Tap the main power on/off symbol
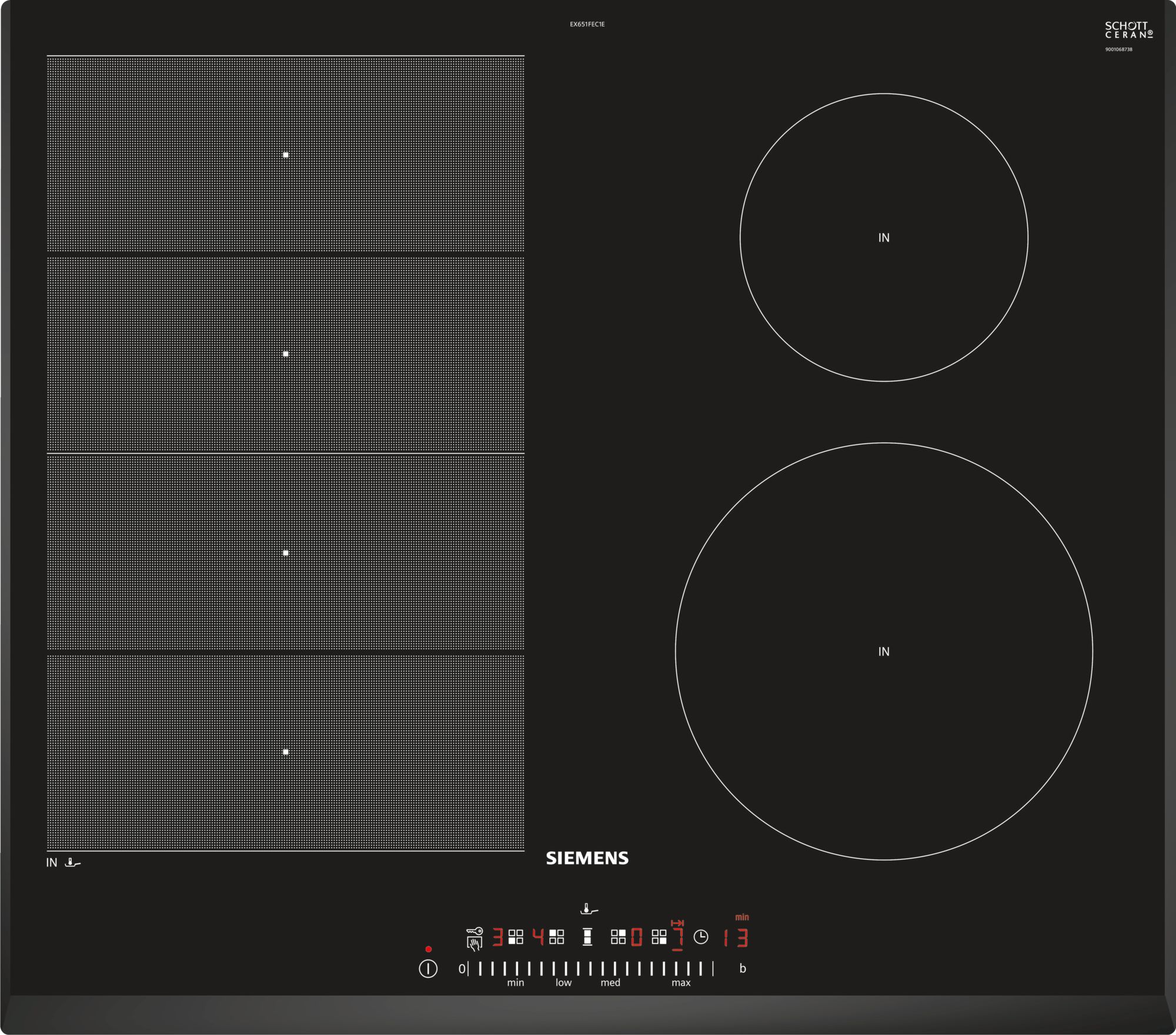 [428, 969]
